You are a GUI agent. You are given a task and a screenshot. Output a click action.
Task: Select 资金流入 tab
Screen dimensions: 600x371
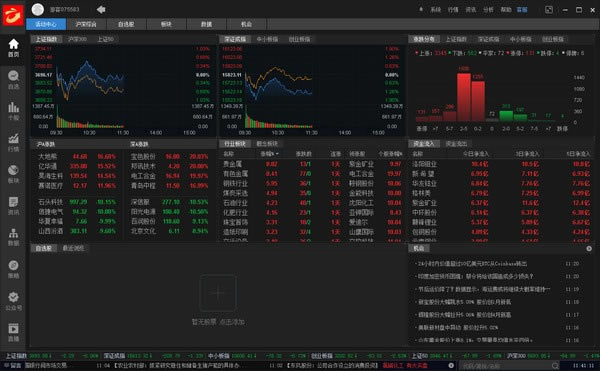click(x=424, y=144)
